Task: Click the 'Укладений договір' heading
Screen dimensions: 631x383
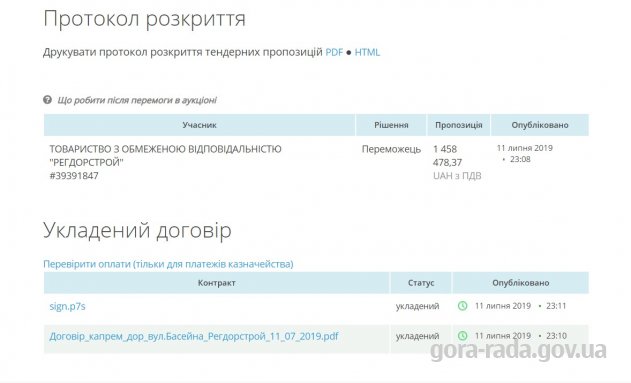Action: 137,231
